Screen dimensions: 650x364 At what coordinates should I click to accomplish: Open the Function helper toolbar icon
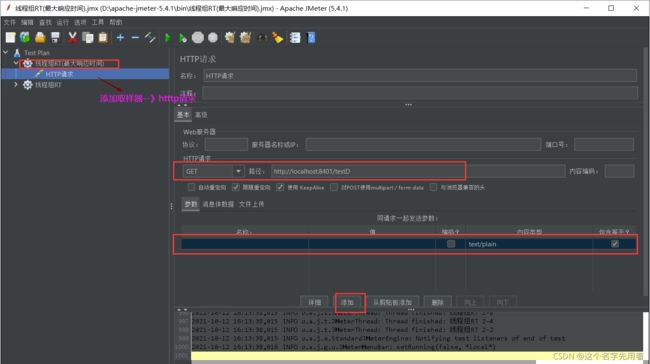295,38
